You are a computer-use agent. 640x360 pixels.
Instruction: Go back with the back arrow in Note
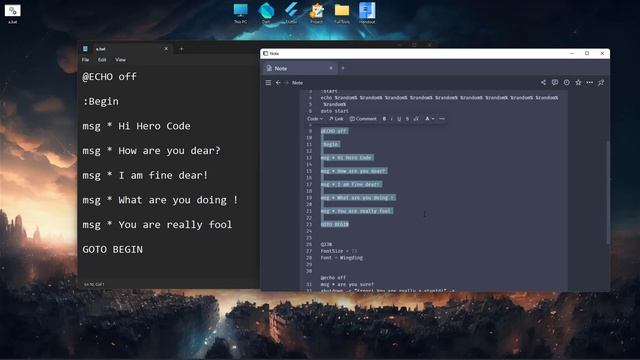(x=278, y=82)
